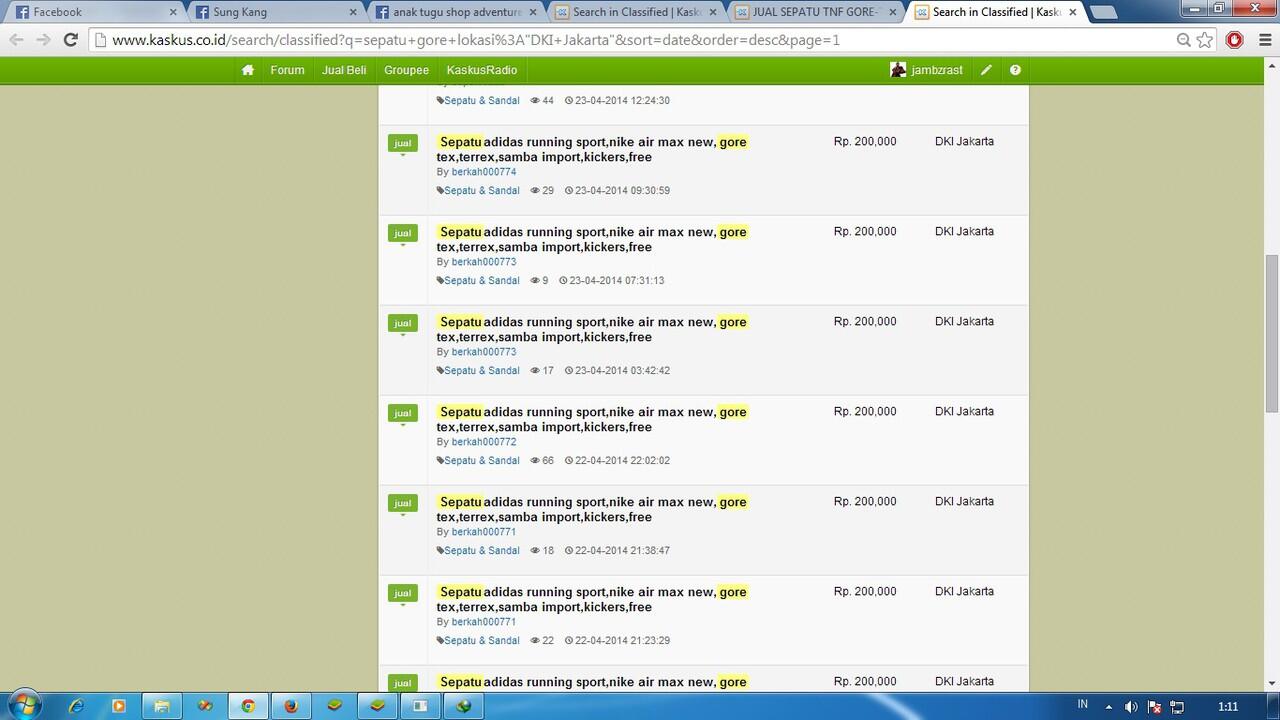Click Sepatu & Sandal tag dated 23-04-2014 09:30:59
This screenshot has height=720, width=1280.
(x=482, y=191)
